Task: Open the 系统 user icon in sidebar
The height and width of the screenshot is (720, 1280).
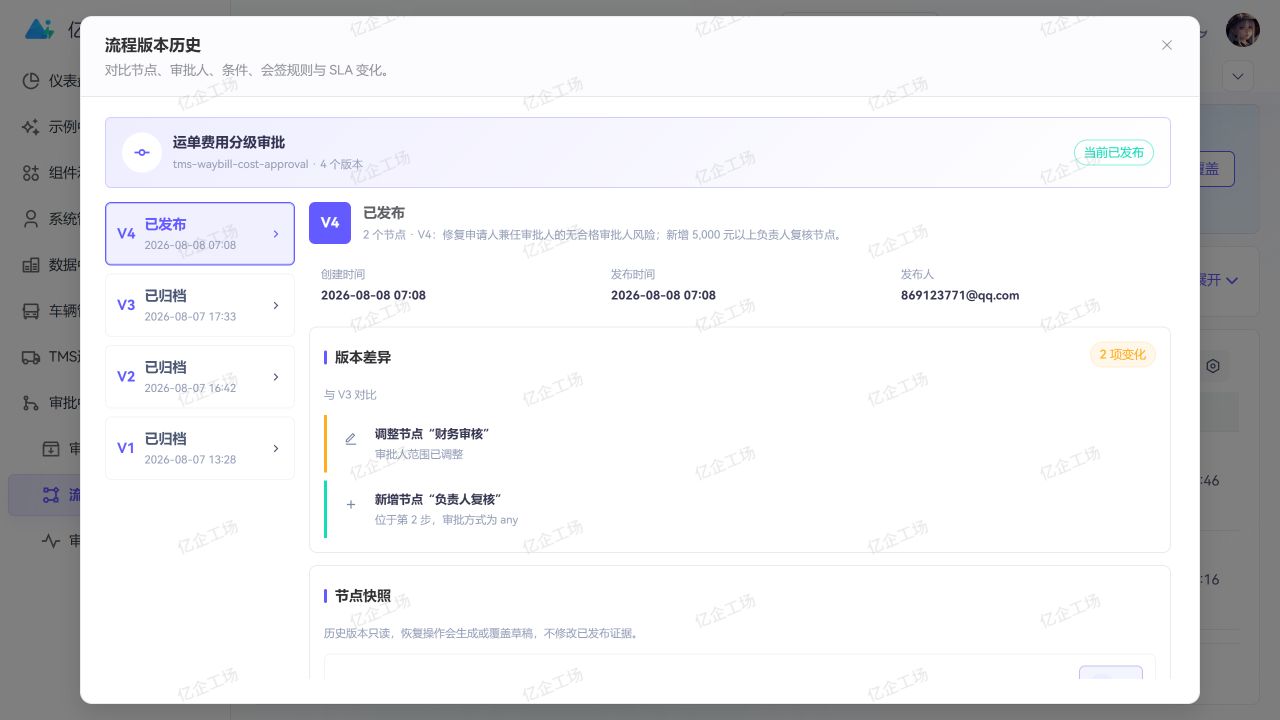Action: point(31,218)
